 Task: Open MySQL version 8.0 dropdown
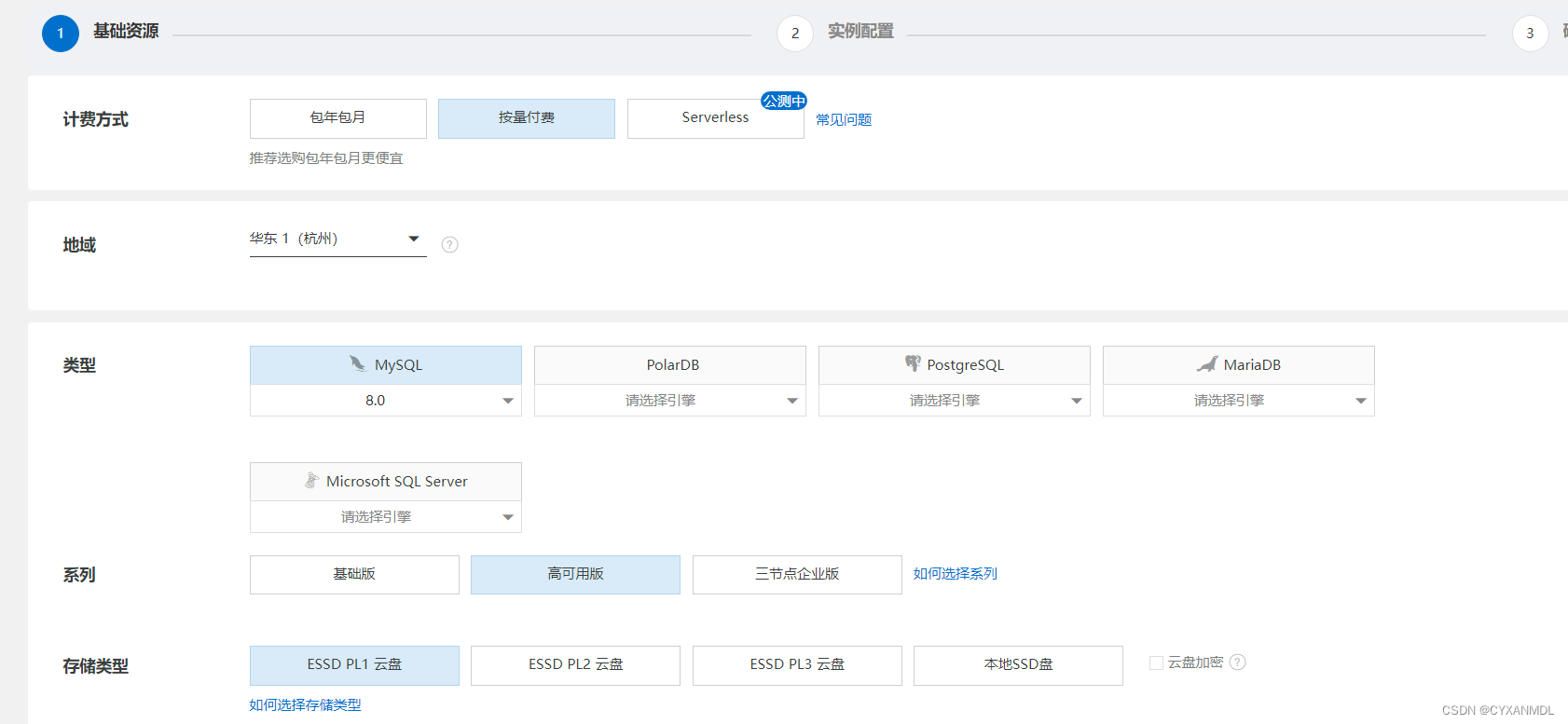click(x=386, y=401)
